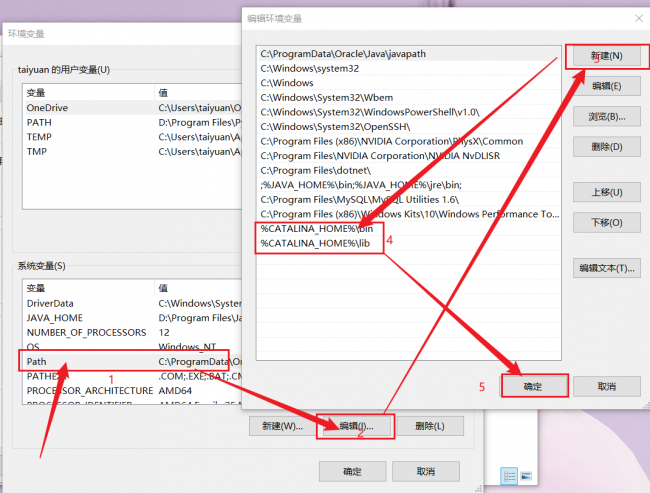Select TMP user variable row

[133, 151]
